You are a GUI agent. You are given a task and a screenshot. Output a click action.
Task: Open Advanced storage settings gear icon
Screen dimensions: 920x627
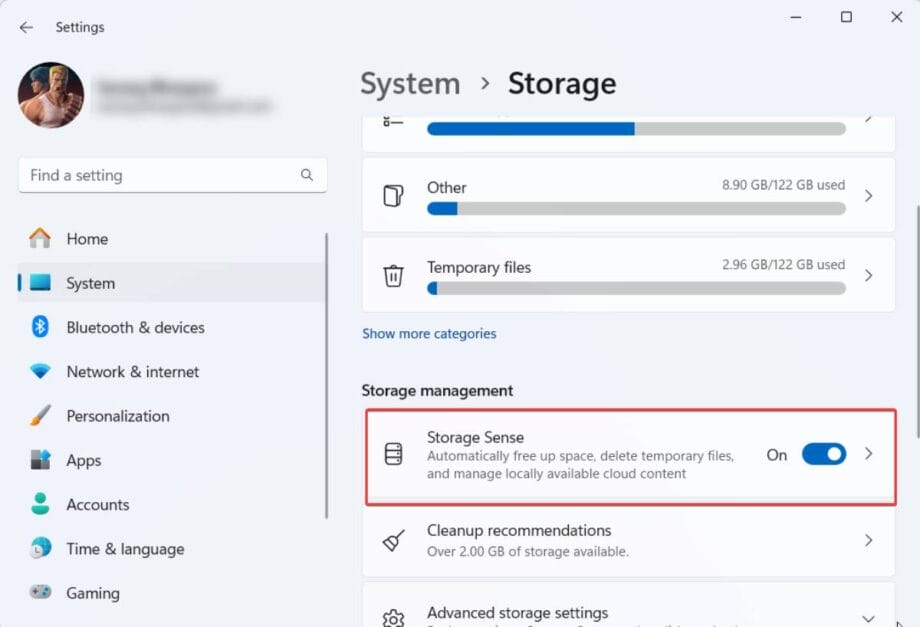393,616
